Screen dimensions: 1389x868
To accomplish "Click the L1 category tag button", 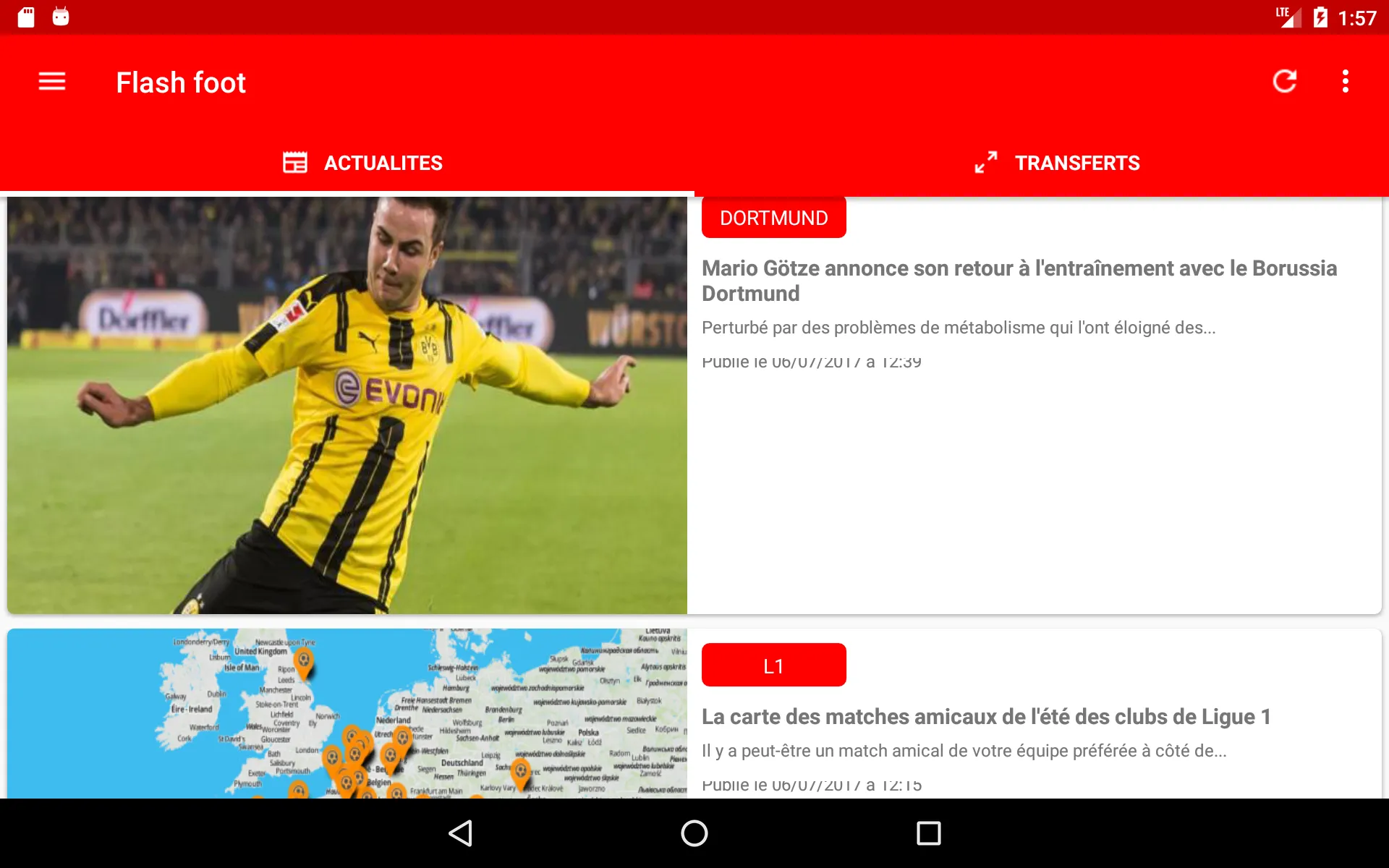I will [x=773, y=665].
